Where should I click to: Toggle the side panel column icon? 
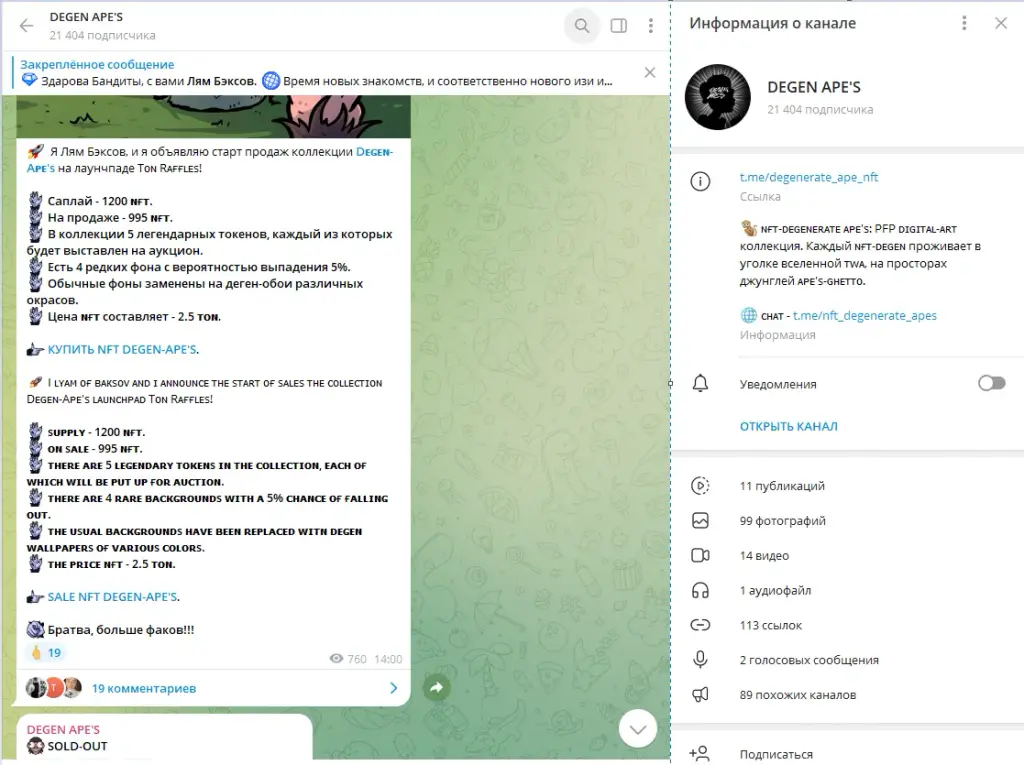tap(618, 25)
